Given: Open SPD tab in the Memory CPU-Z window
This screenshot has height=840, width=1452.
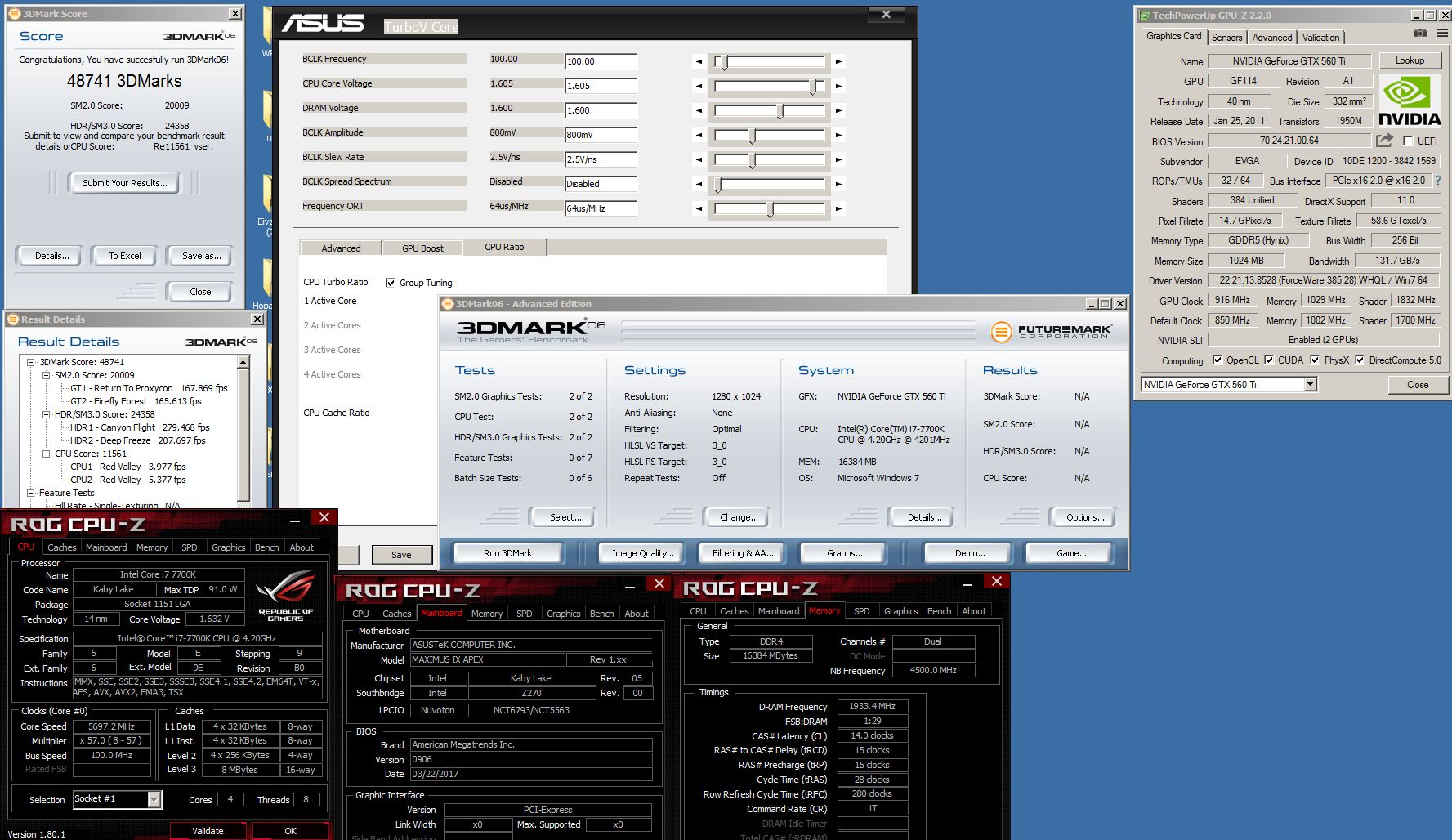Looking at the screenshot, I should [x=861, y=611].
